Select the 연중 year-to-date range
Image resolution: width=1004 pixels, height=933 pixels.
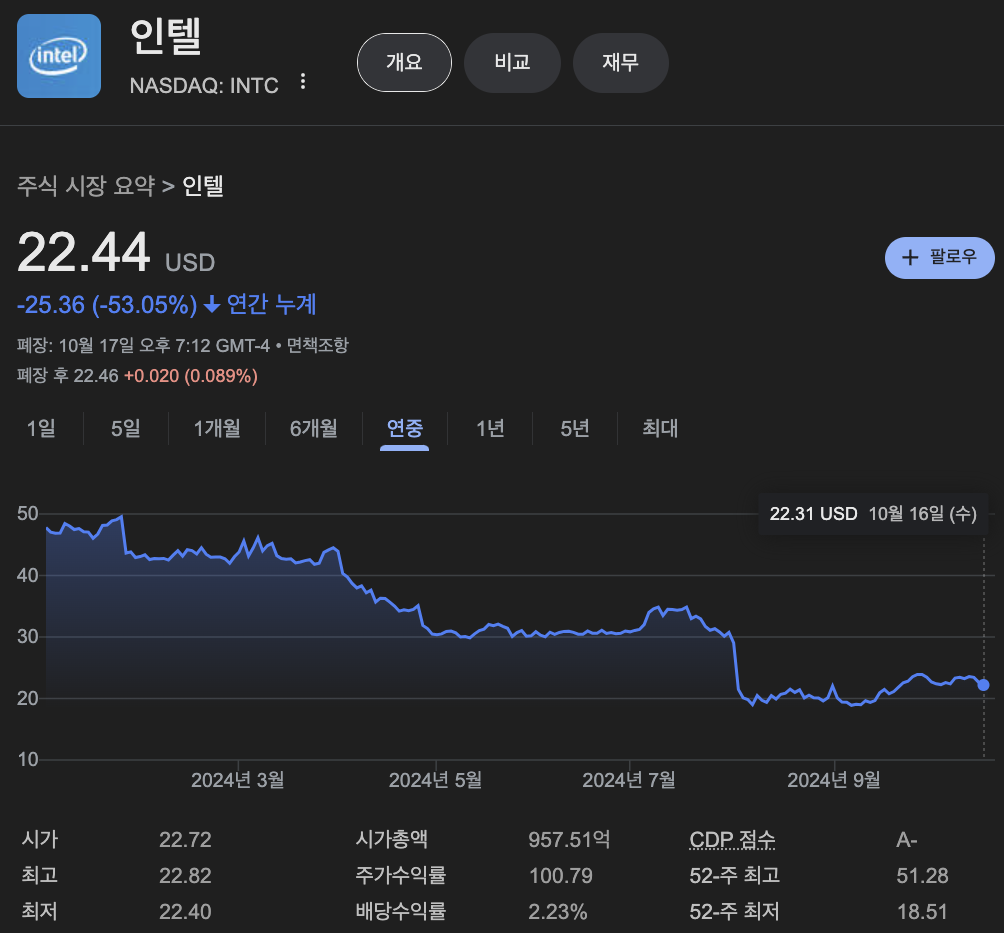pyautogui.click(x=405, y=428)
